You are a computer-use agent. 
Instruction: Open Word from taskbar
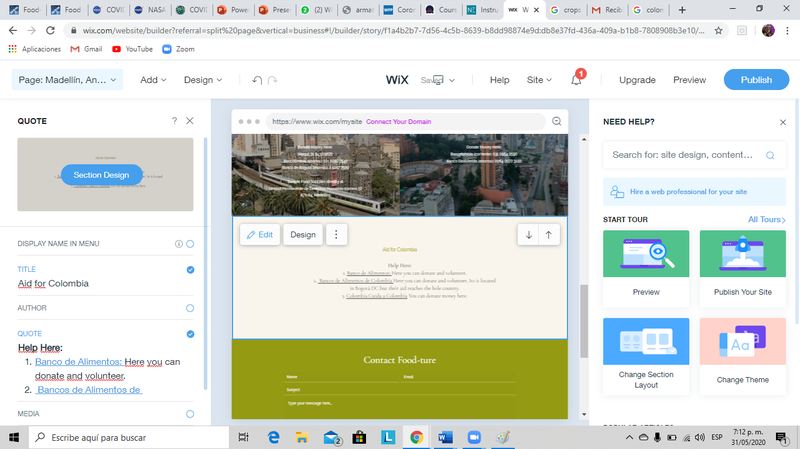click(x=445, y=437)
